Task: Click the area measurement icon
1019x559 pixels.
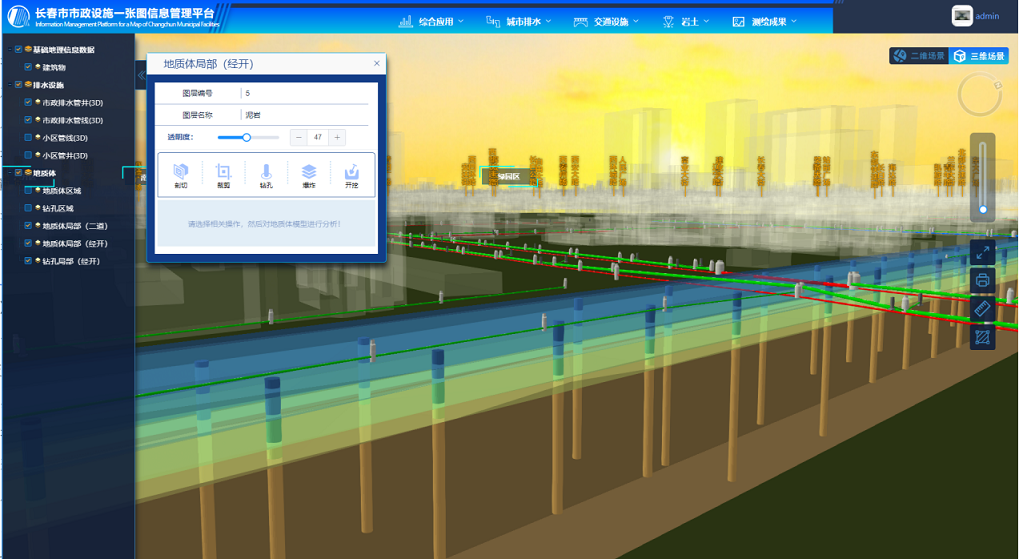Action: [982, 338]
